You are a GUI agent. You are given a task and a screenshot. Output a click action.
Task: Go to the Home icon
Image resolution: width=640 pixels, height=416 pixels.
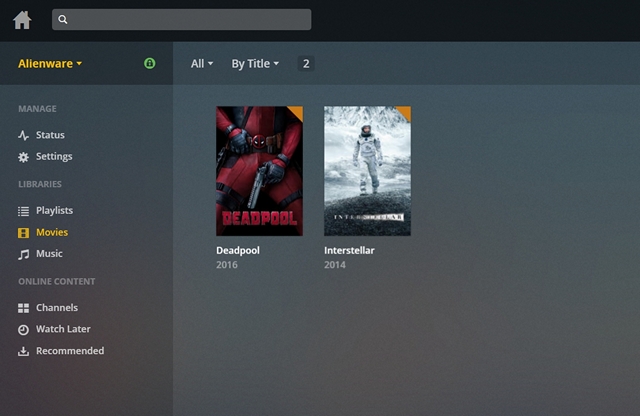point(22,20)
